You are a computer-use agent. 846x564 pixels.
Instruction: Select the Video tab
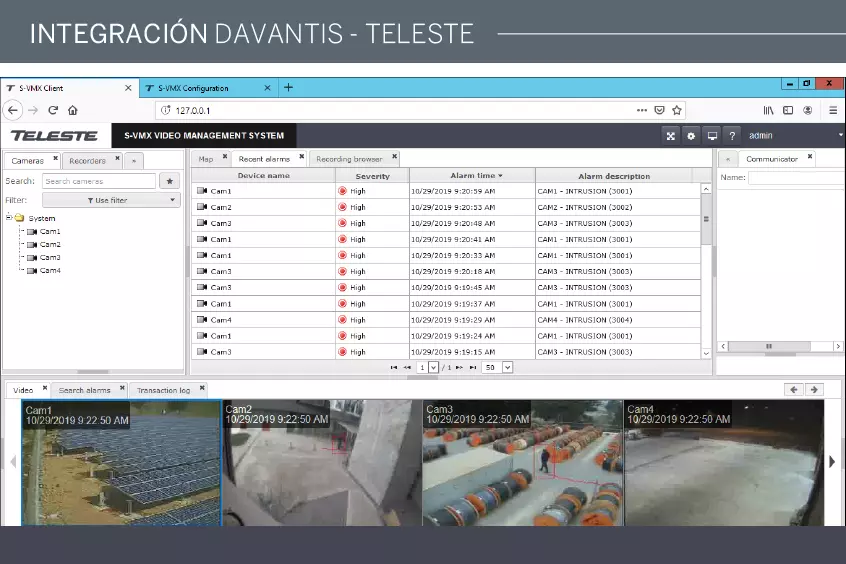23,390
